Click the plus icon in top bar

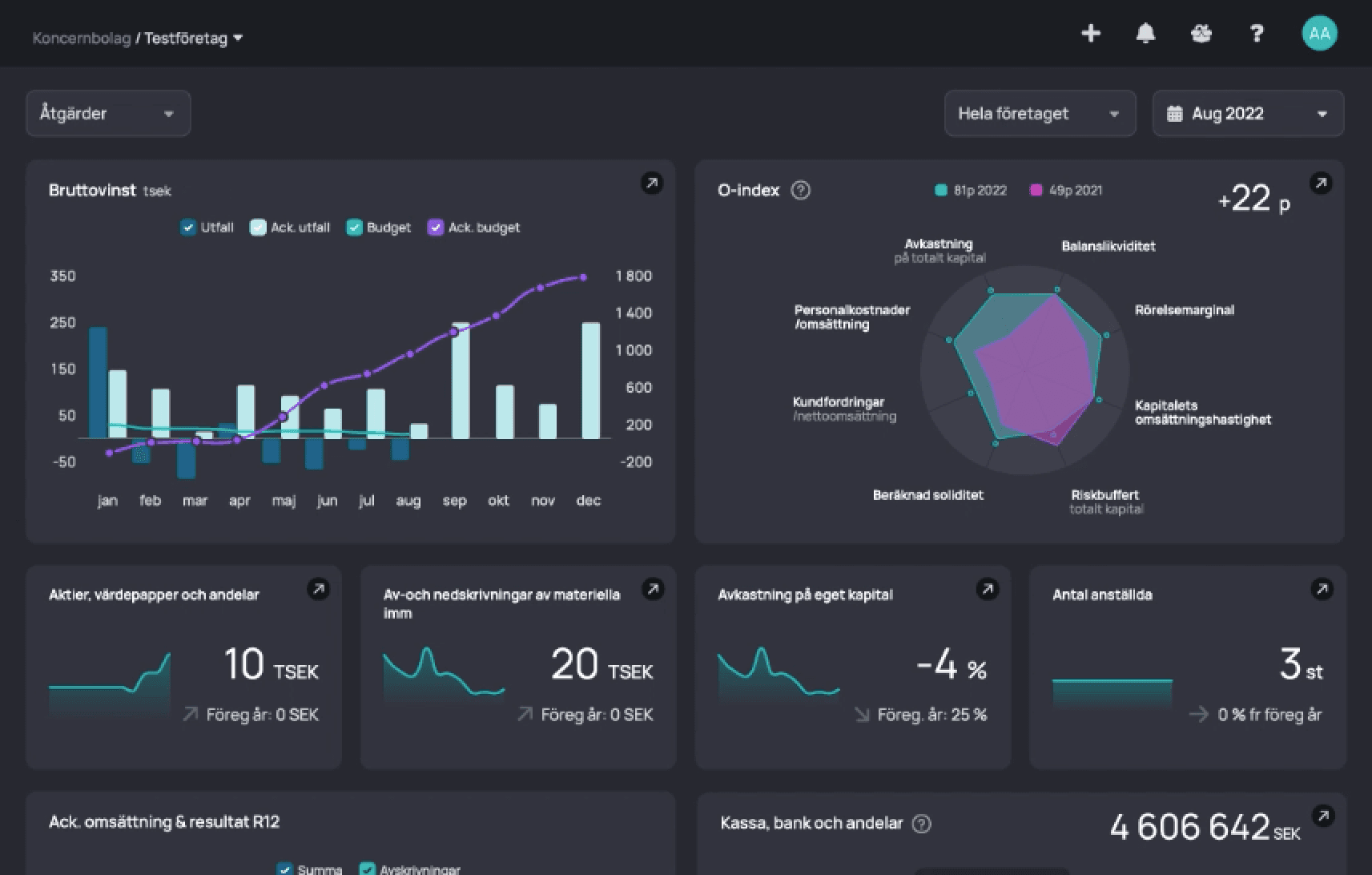pyautogui.click(x=1090, y=34)
